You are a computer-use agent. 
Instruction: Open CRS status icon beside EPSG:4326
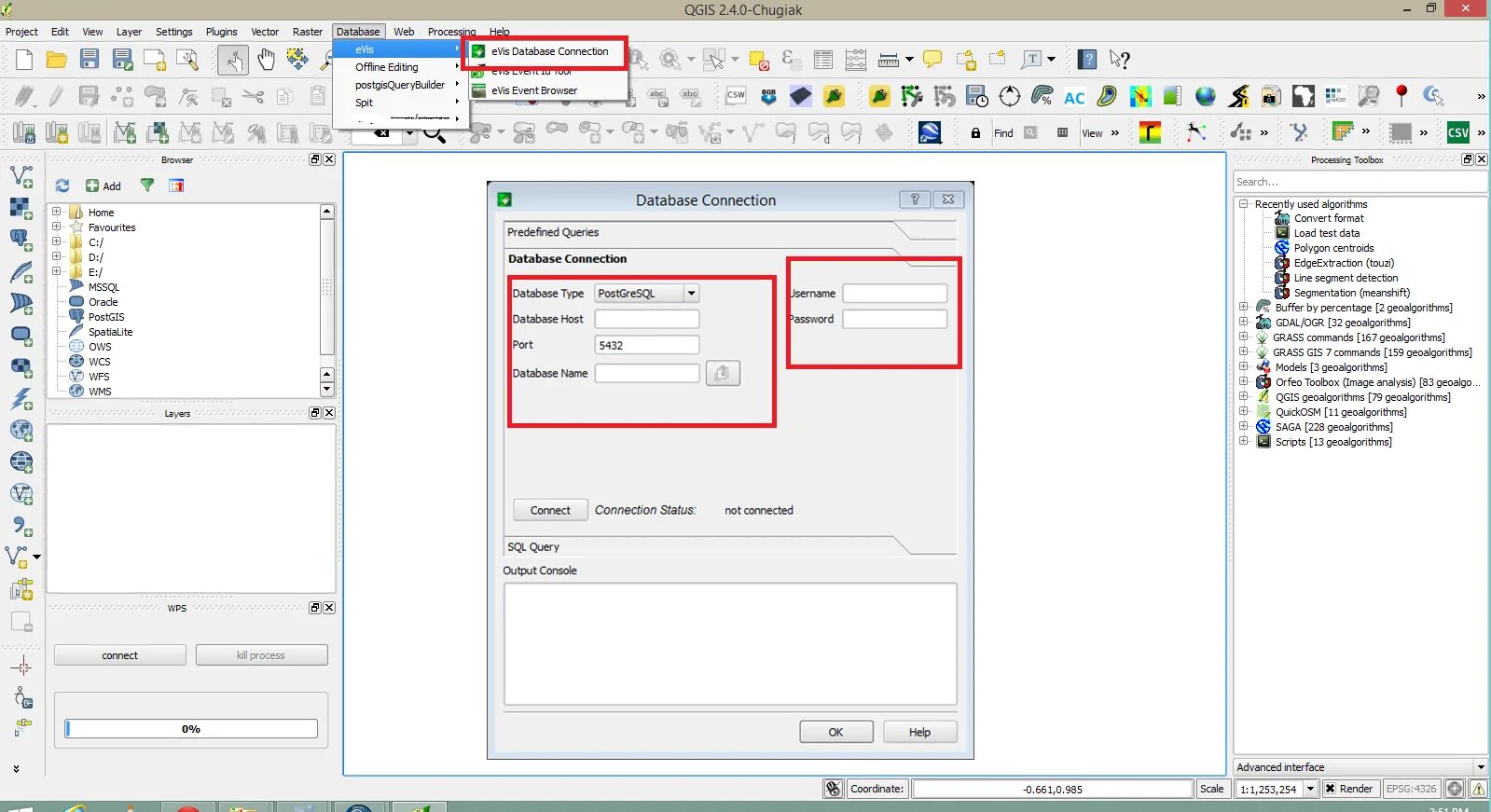[1454, 789]
